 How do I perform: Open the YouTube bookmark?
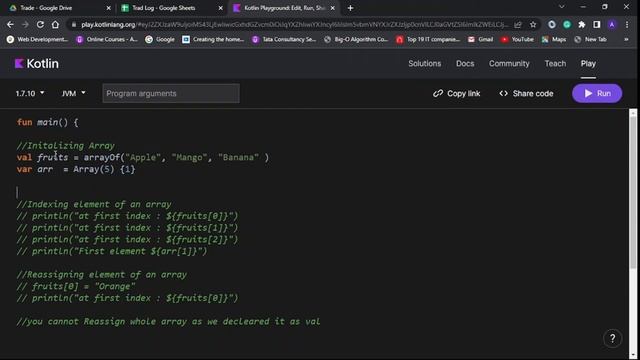pyautogui.click(x=517, y=39)
